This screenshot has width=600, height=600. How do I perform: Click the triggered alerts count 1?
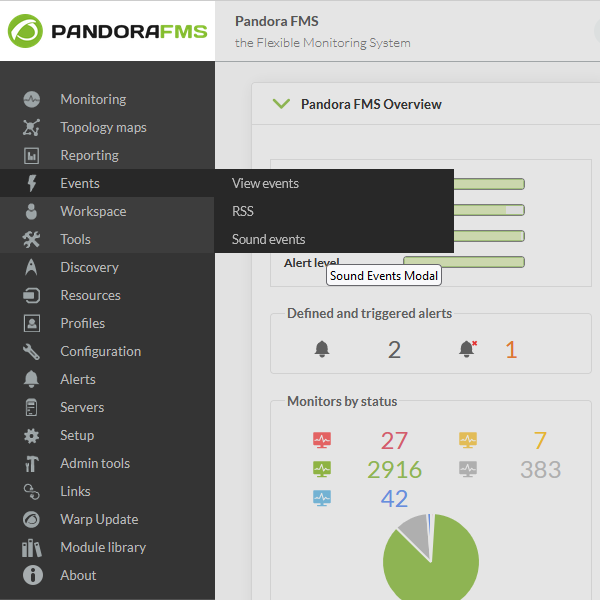click(x=511, y=349)
